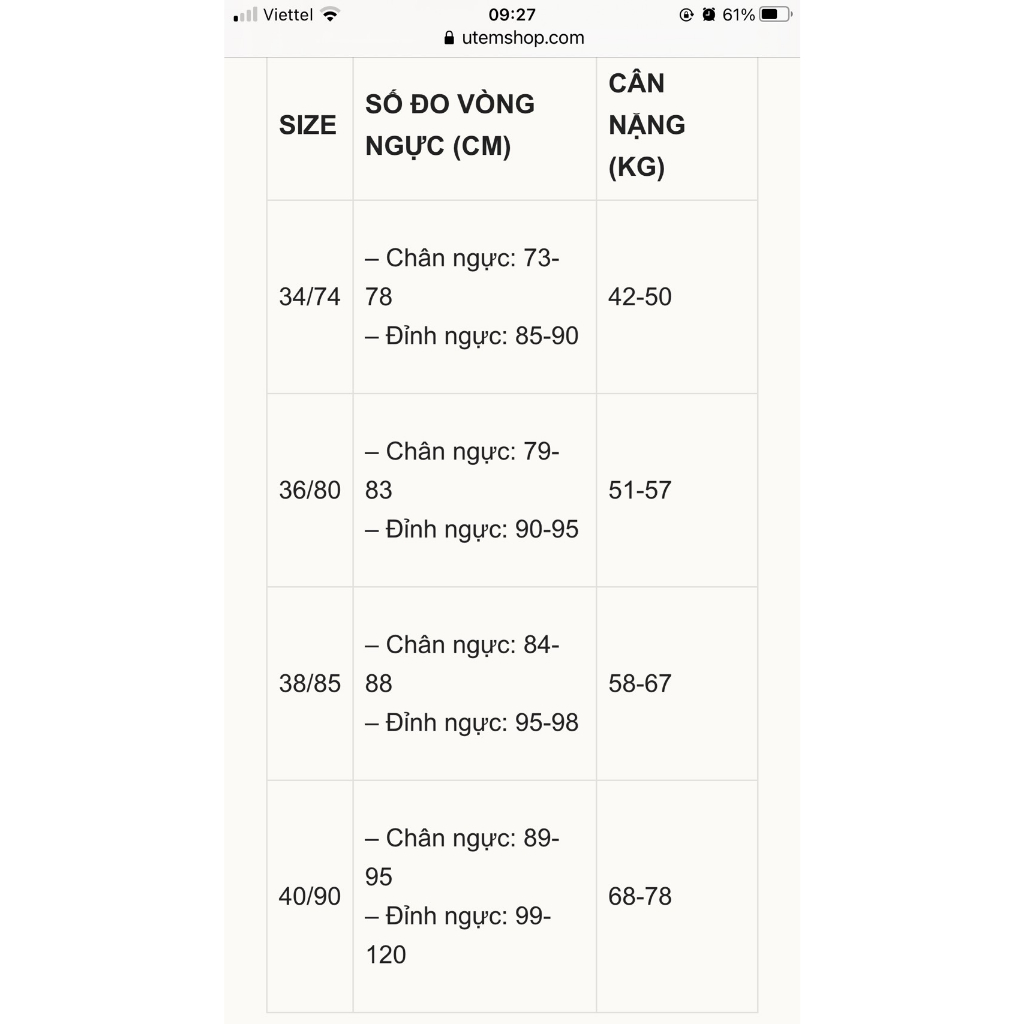Select the SỐ ĐO VÒNG NGỰC (CM) header
This screenshot has height=1024, width=1024.
click(450, 125)
